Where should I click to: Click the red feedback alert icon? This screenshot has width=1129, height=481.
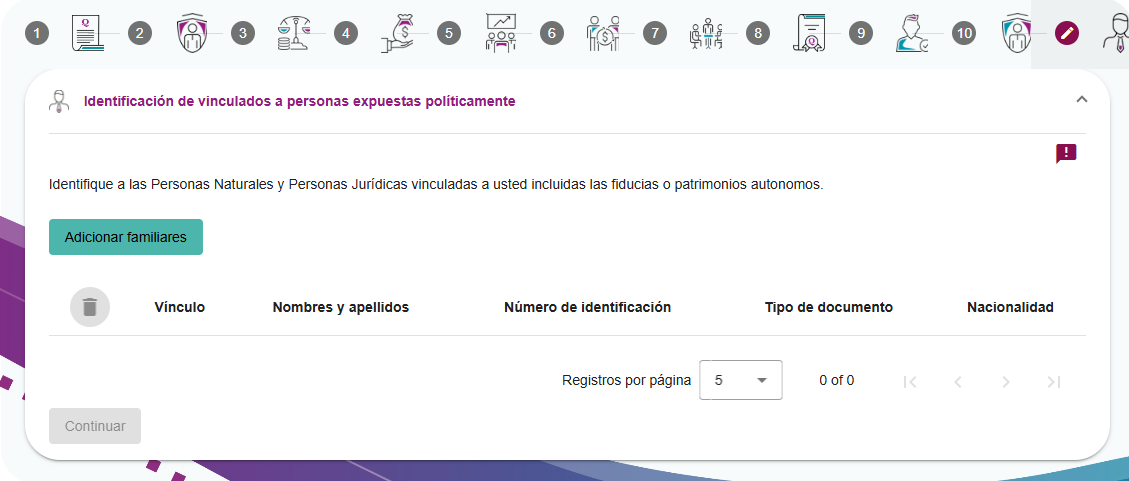(x=1066, y=153)
